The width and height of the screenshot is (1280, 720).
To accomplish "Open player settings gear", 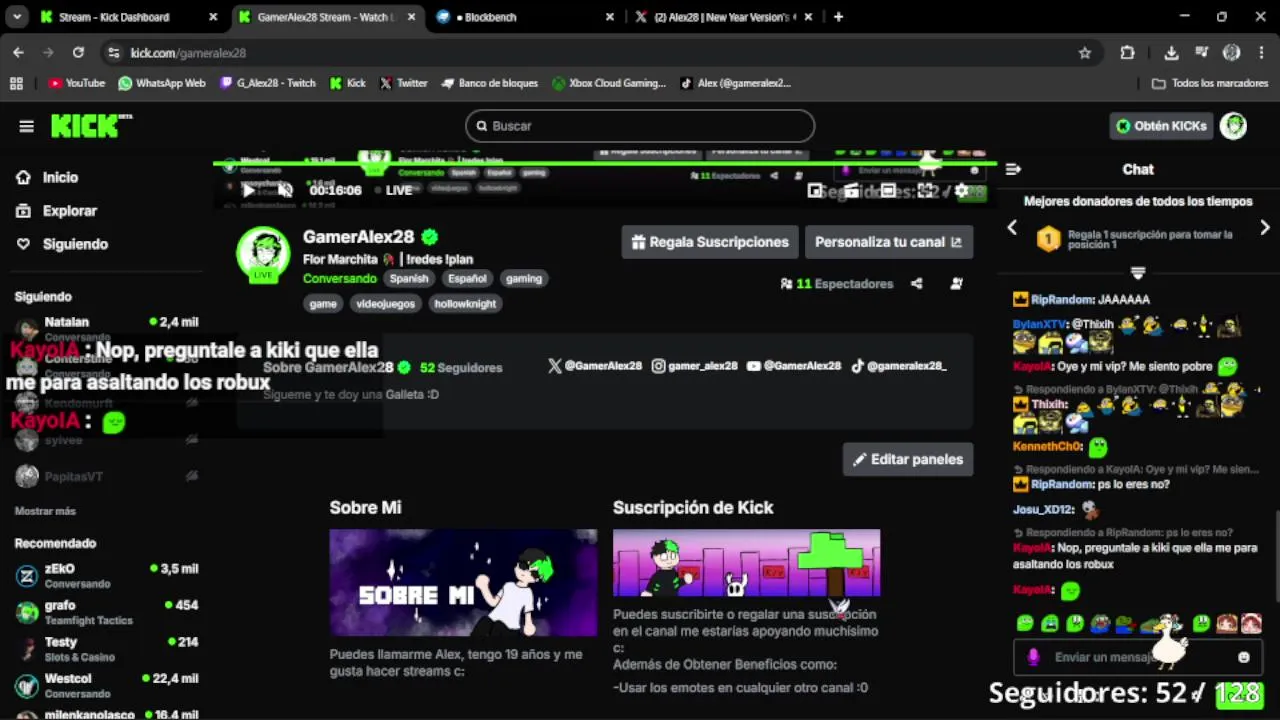I will (x=961, y=191).
